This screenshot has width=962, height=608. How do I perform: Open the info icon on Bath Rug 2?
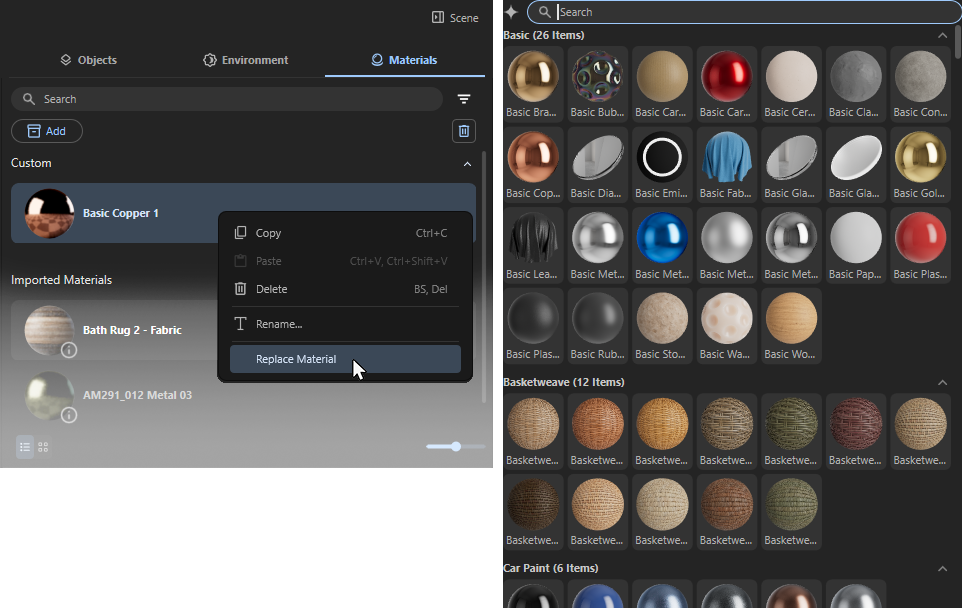pos(69,350)
